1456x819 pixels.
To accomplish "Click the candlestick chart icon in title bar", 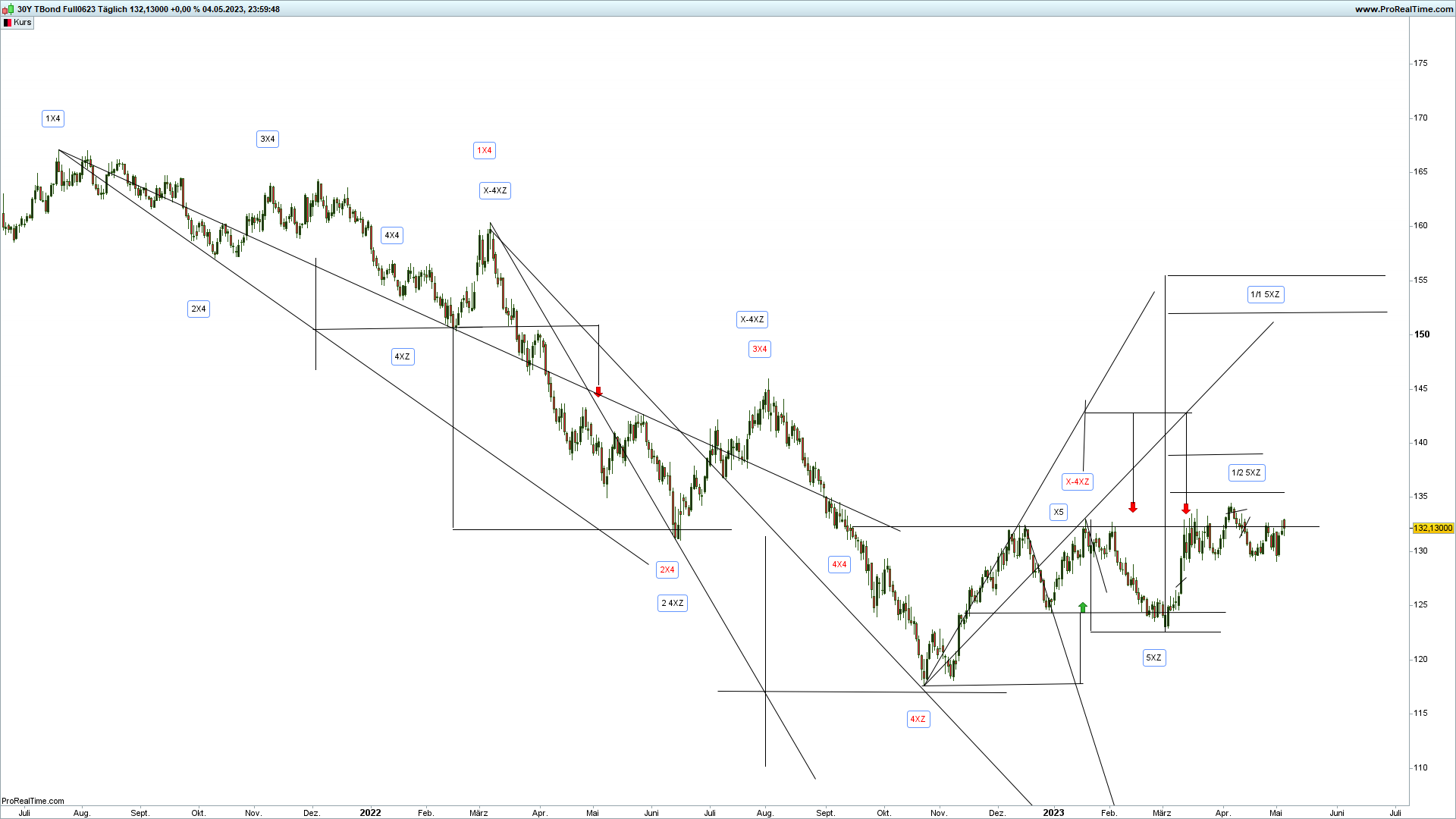I will coord(8,9).
